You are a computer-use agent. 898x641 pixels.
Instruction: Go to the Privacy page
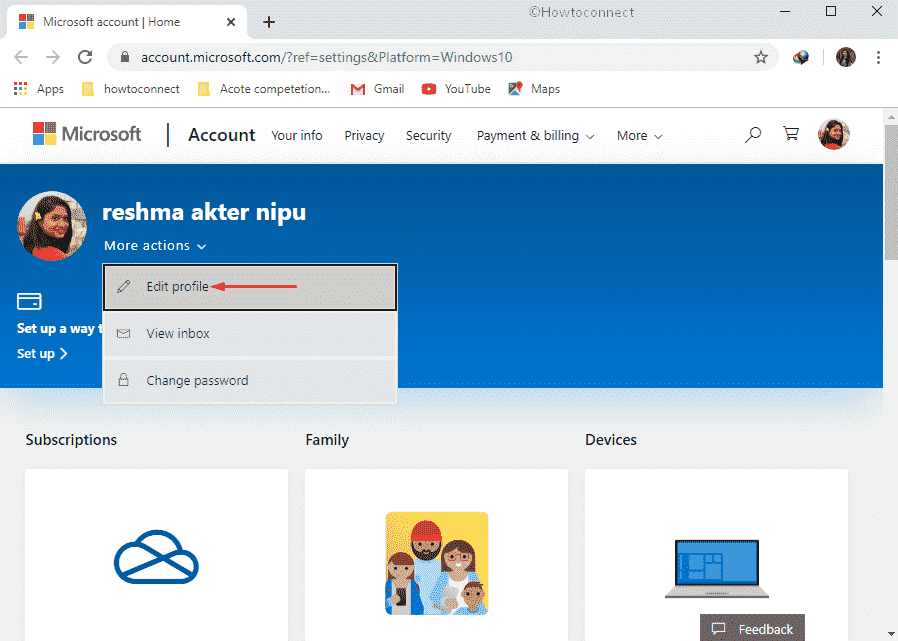364,136
